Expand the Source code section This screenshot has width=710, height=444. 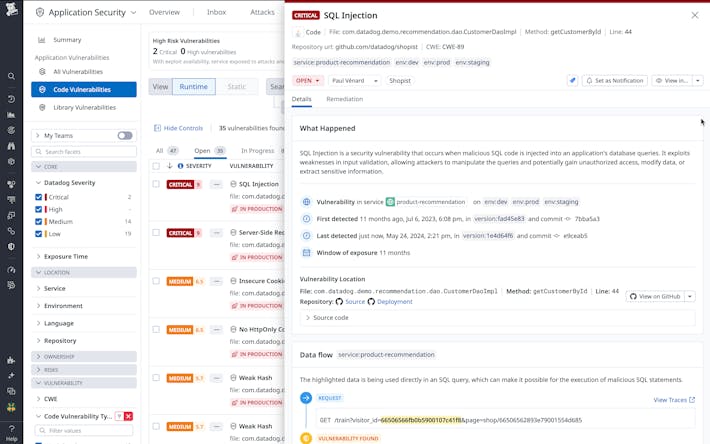(330, 317)
